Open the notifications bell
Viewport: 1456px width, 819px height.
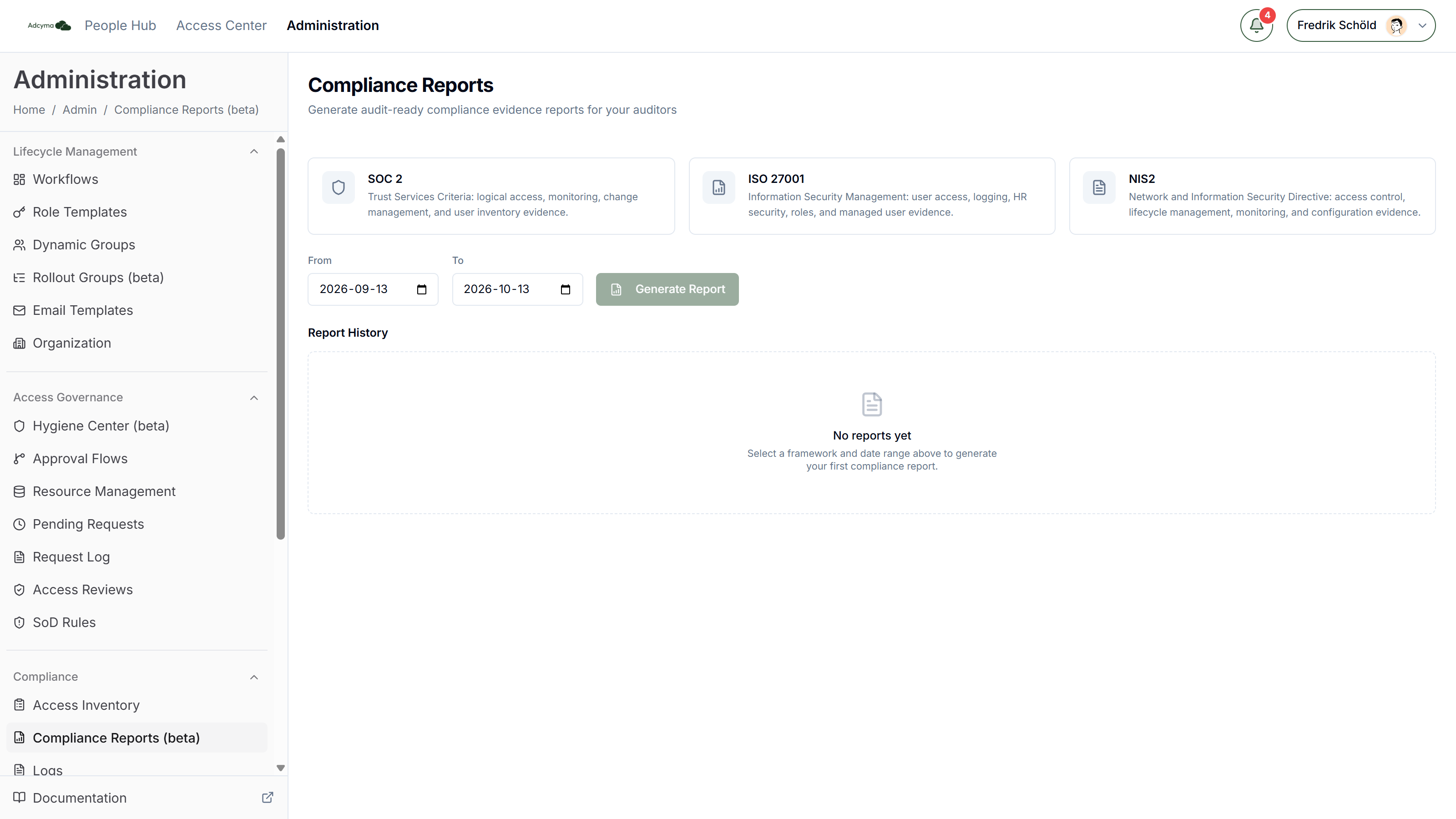pyautogui.click(x=1256, y=25)
